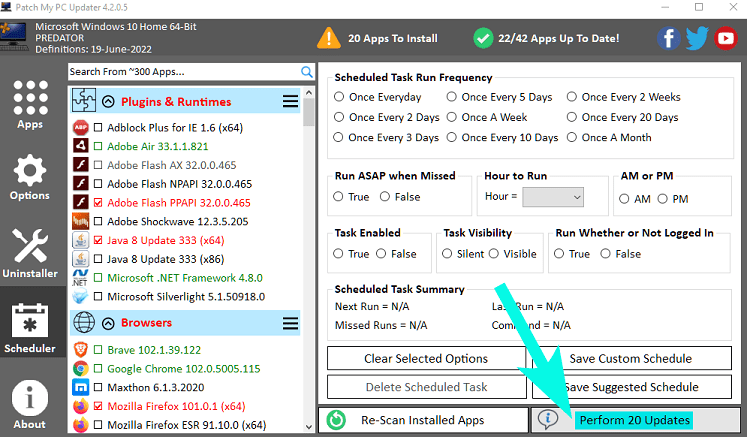Select Once Every 10 Days frequency

click(x=452, y=137)
